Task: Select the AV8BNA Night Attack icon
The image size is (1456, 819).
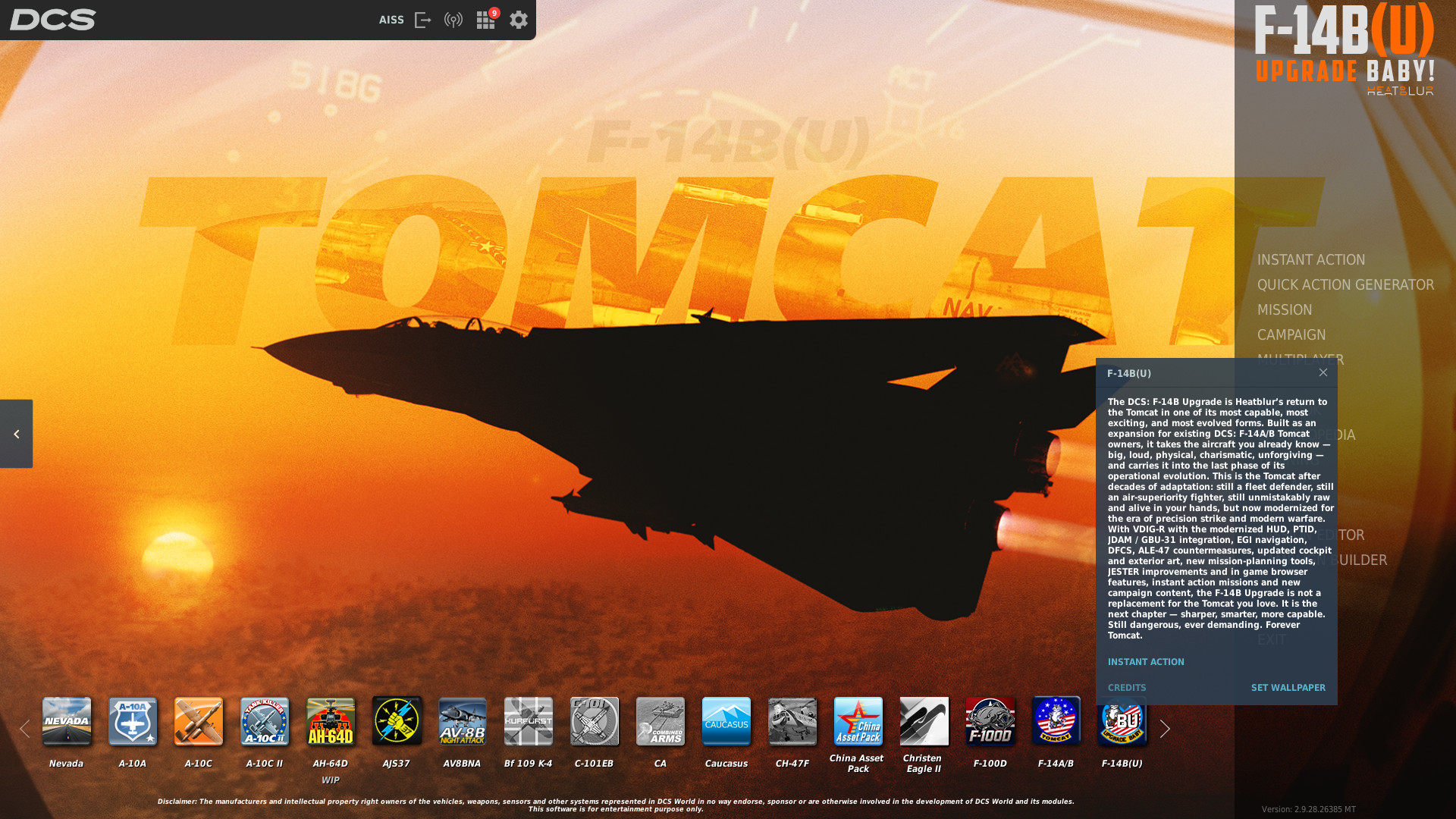Action: coord(463,721)
